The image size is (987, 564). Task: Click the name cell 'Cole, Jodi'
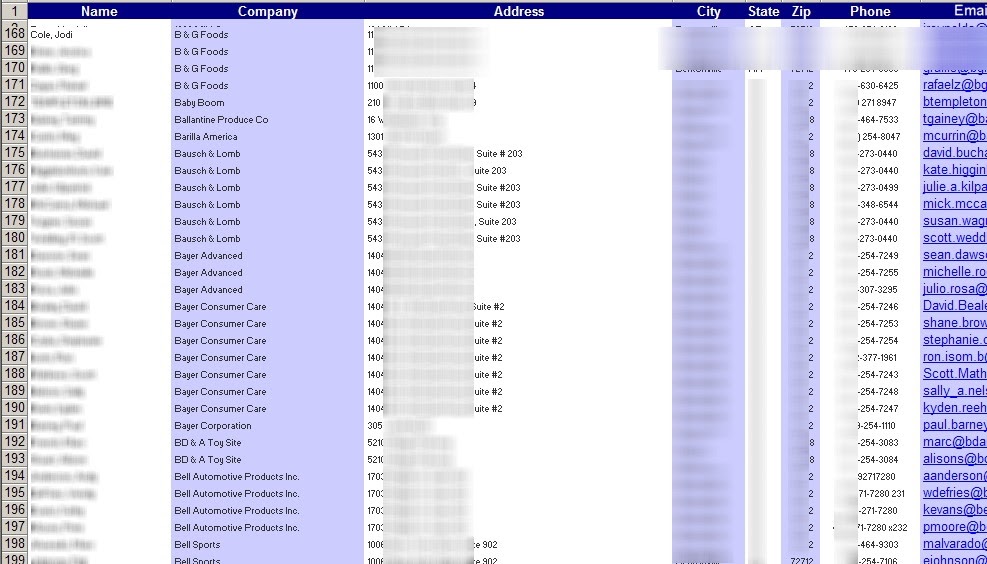click(52, 35)
